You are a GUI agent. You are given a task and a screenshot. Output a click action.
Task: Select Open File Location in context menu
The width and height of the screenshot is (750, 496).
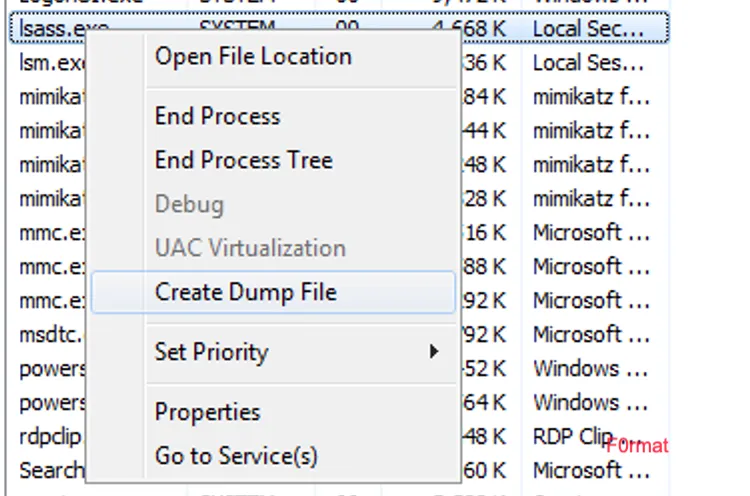(253, 57)
